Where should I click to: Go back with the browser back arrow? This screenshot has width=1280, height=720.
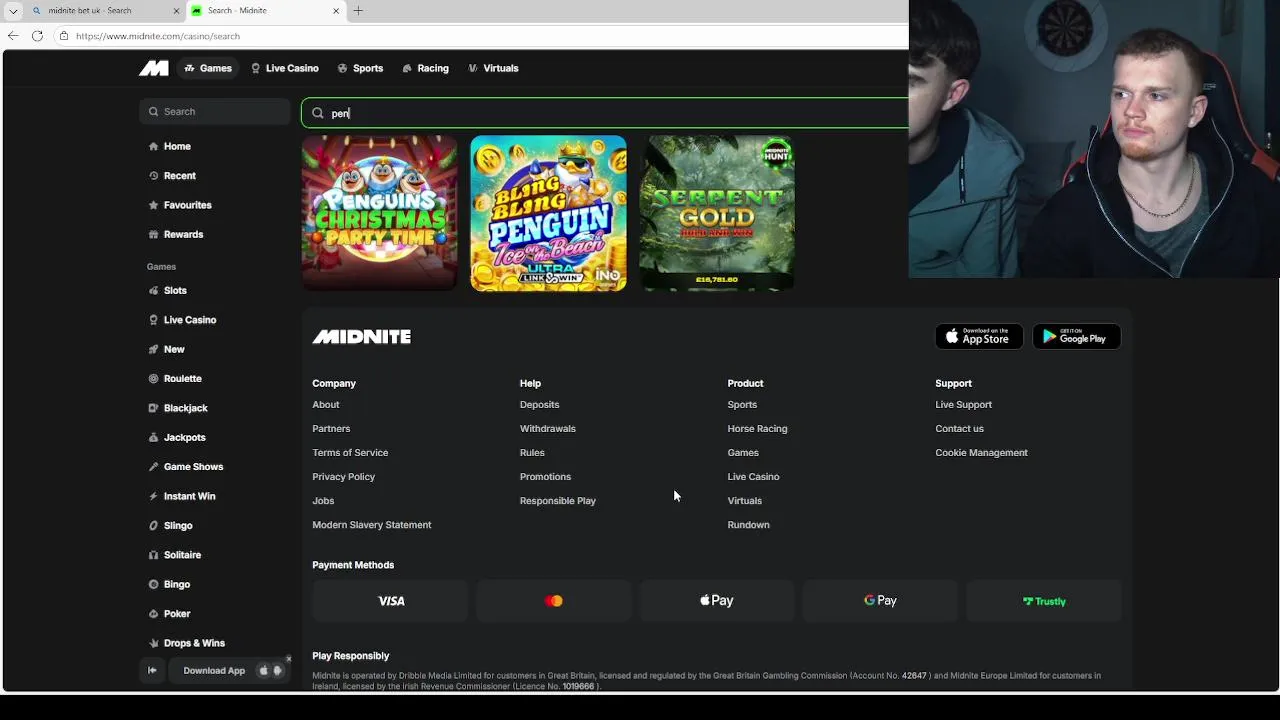click(12, 36)
